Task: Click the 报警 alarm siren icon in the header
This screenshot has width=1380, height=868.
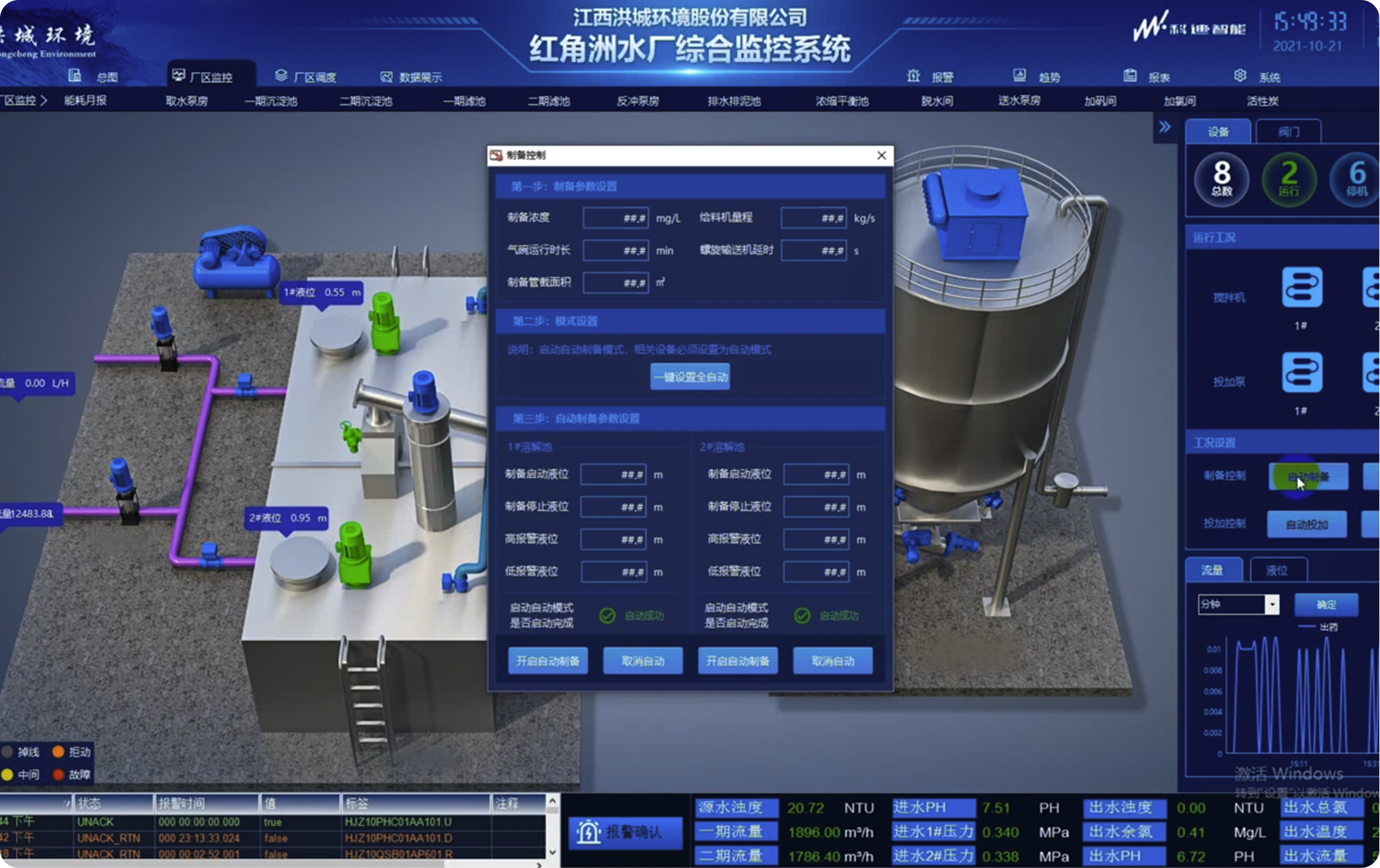Action: 914,75
